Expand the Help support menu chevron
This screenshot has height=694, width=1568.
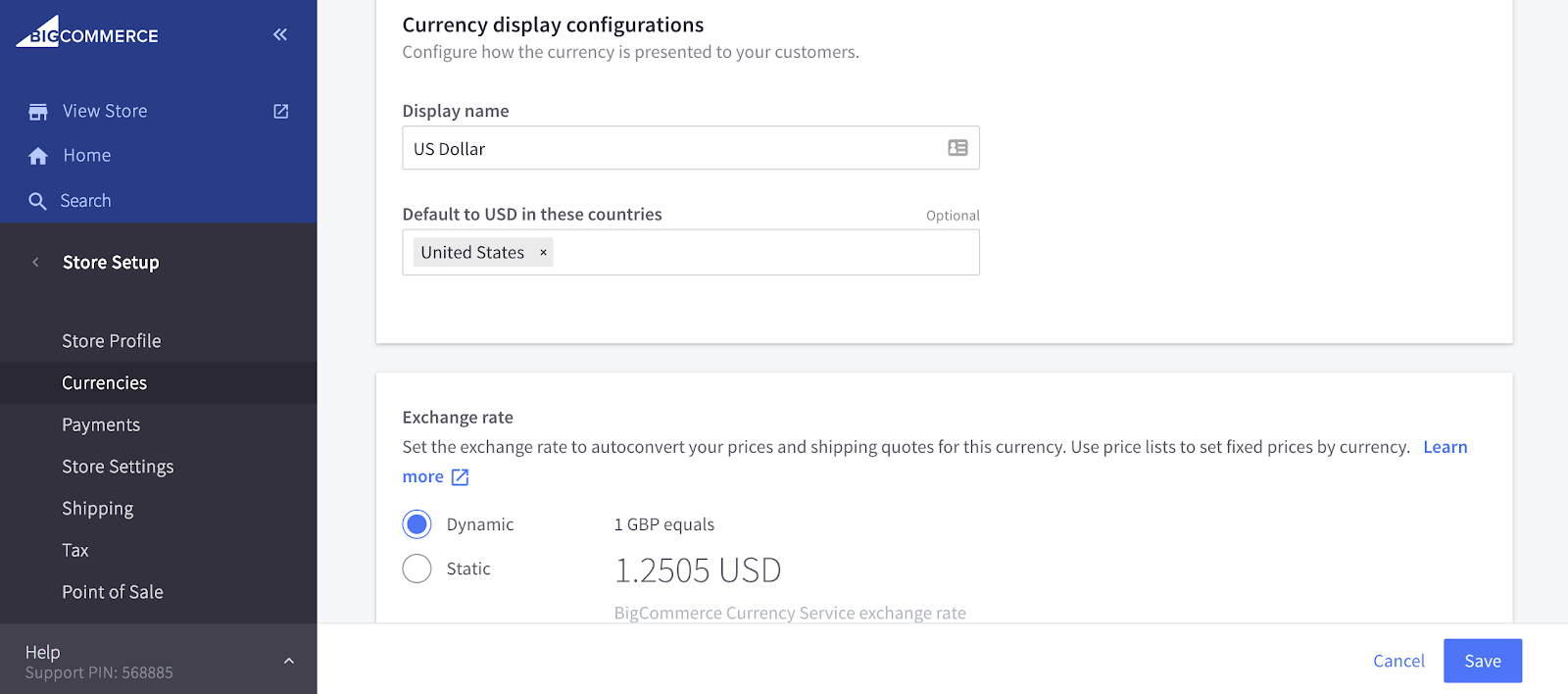tap(289, 662)
